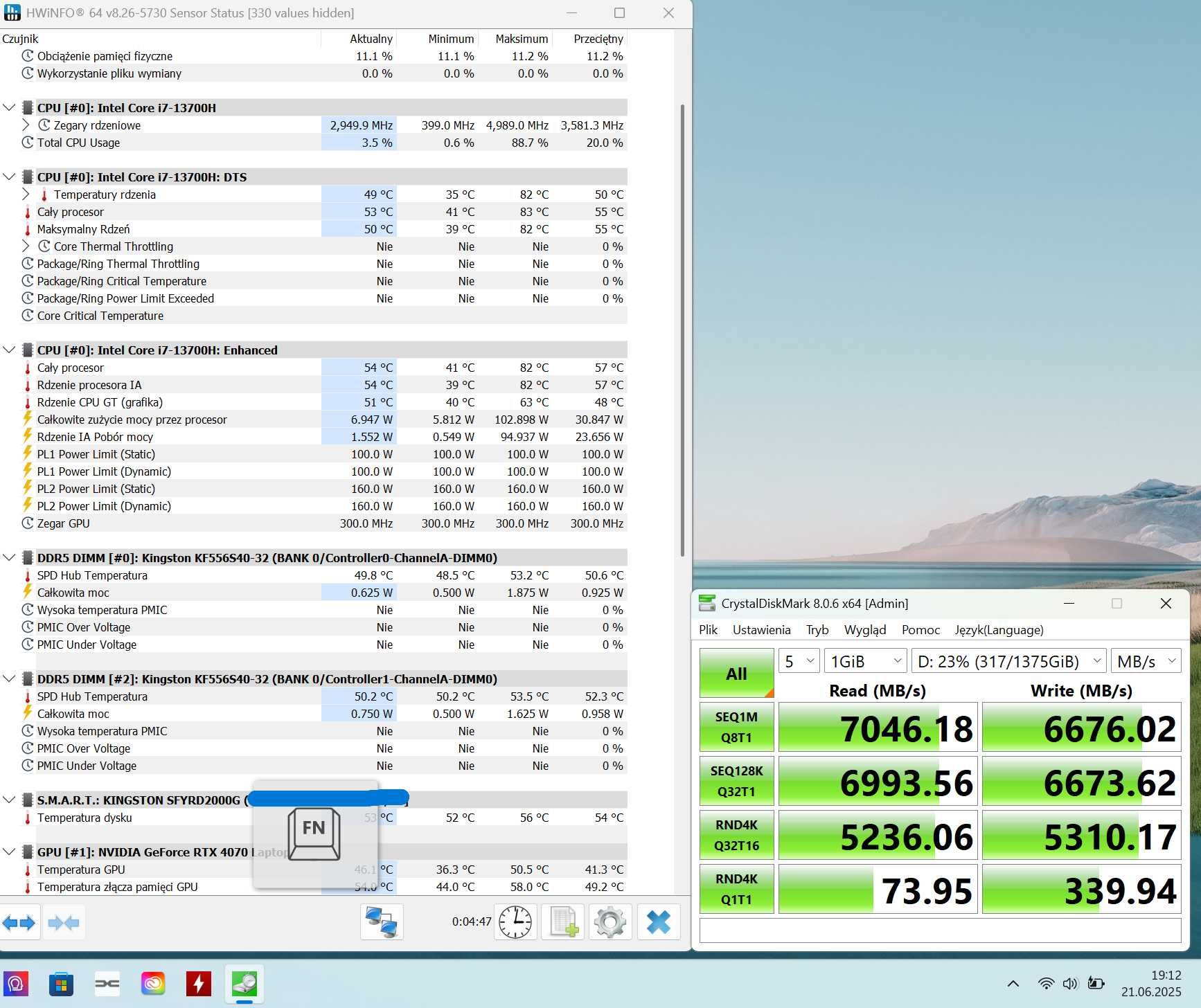Open the purple app icon at taskbar start
The width and height of the screenshot is (1201, 1008).
pos(16,983)
